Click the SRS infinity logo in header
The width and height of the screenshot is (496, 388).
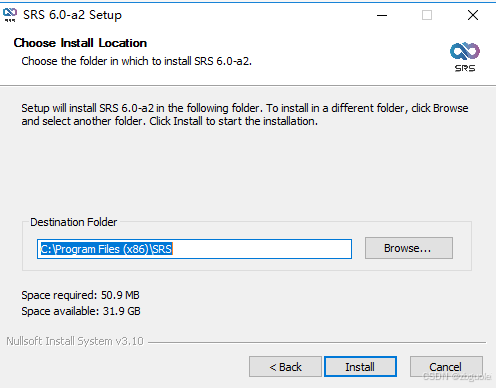pos(465,51)
